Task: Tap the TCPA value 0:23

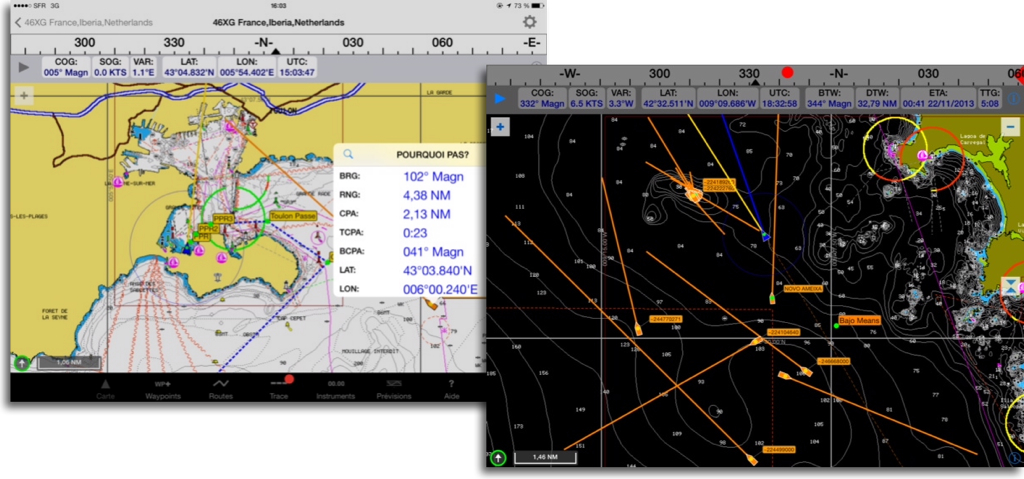Action: click(x=415, y=233)
